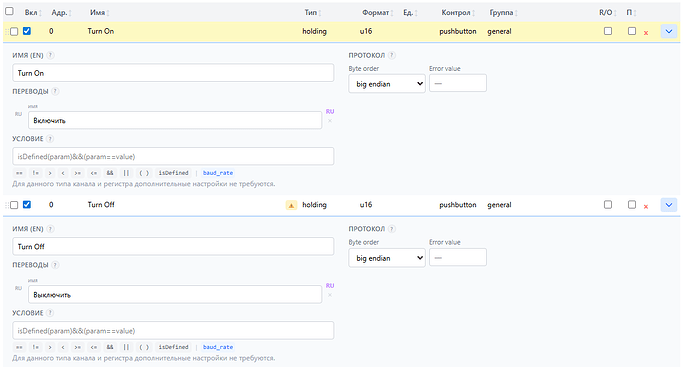Focus the УСЛОВИЕ condition field in Turn Off section
The width and height of the screenshot is (689, 367).
pos(173,331)
